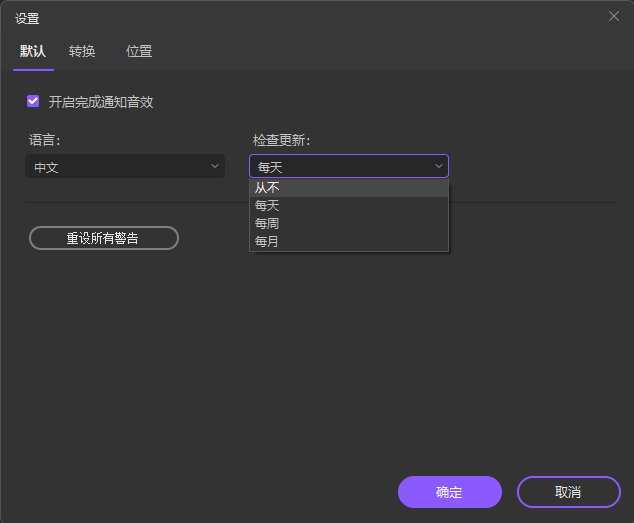
Task: Collapse the 检查更新 combo box showing 每天
Action: click(348, 167)
